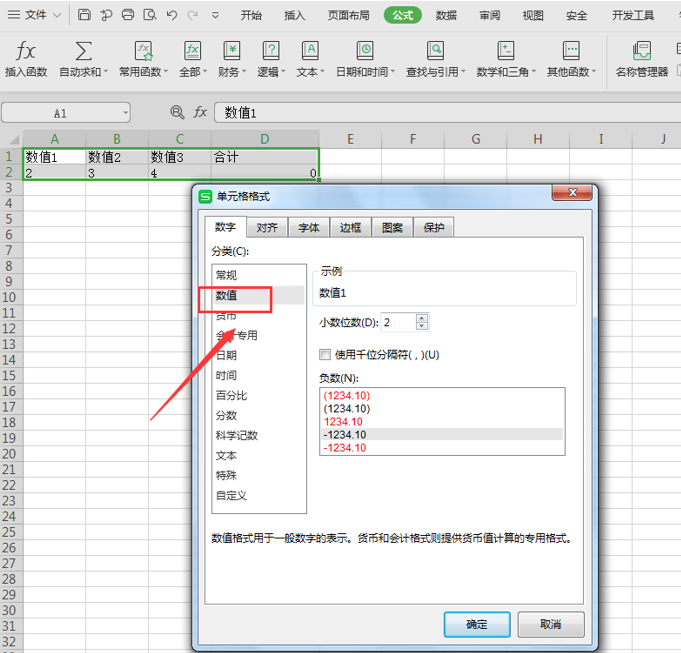681x653 pixels.
Task: Click the Insert Function fx icon
Action: 26,51
